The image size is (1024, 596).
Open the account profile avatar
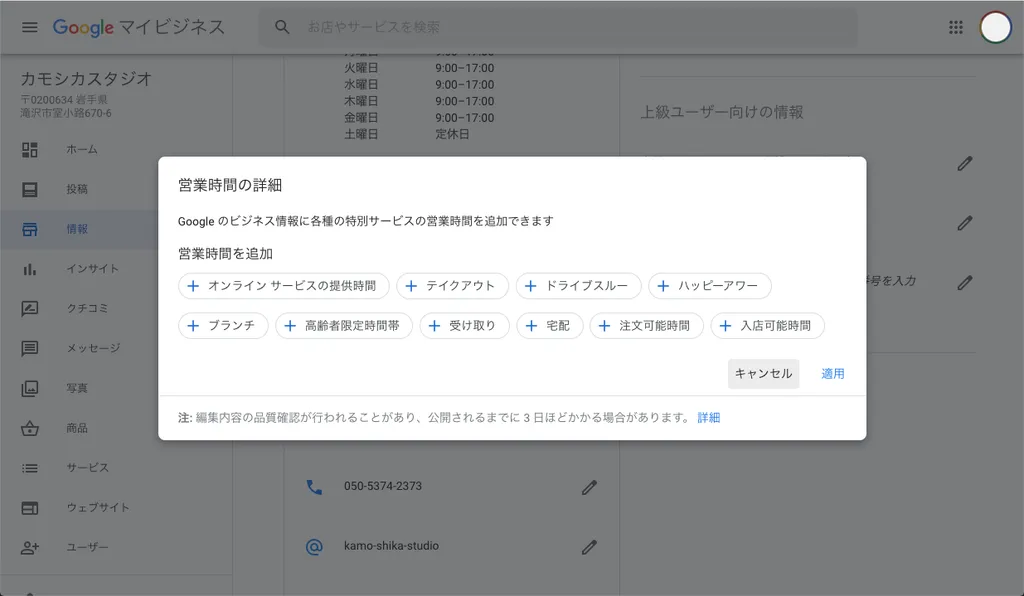[995, 27]
